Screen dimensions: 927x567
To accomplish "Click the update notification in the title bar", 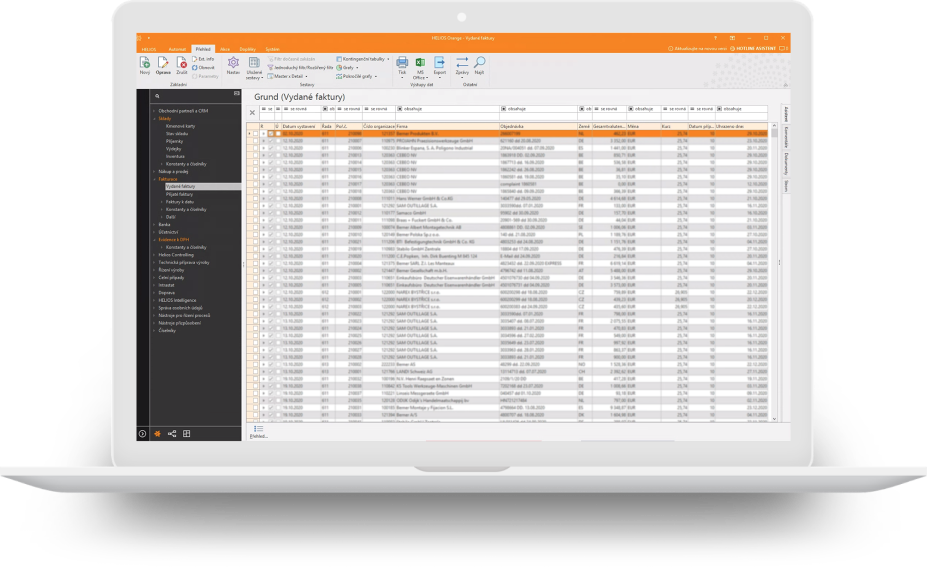I will 698,48.
